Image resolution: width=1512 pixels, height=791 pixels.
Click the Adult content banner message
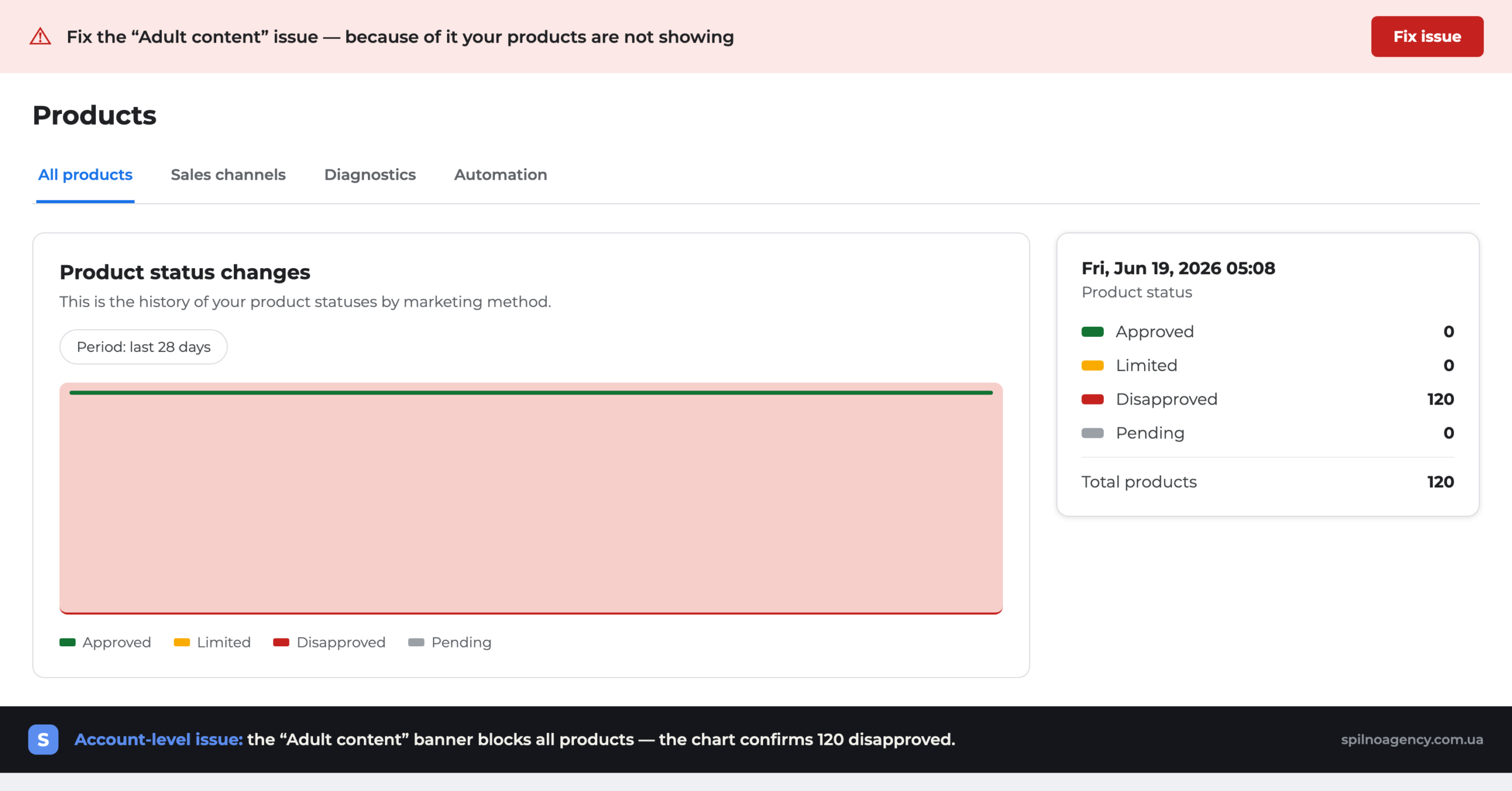click(x=400, y=37)
